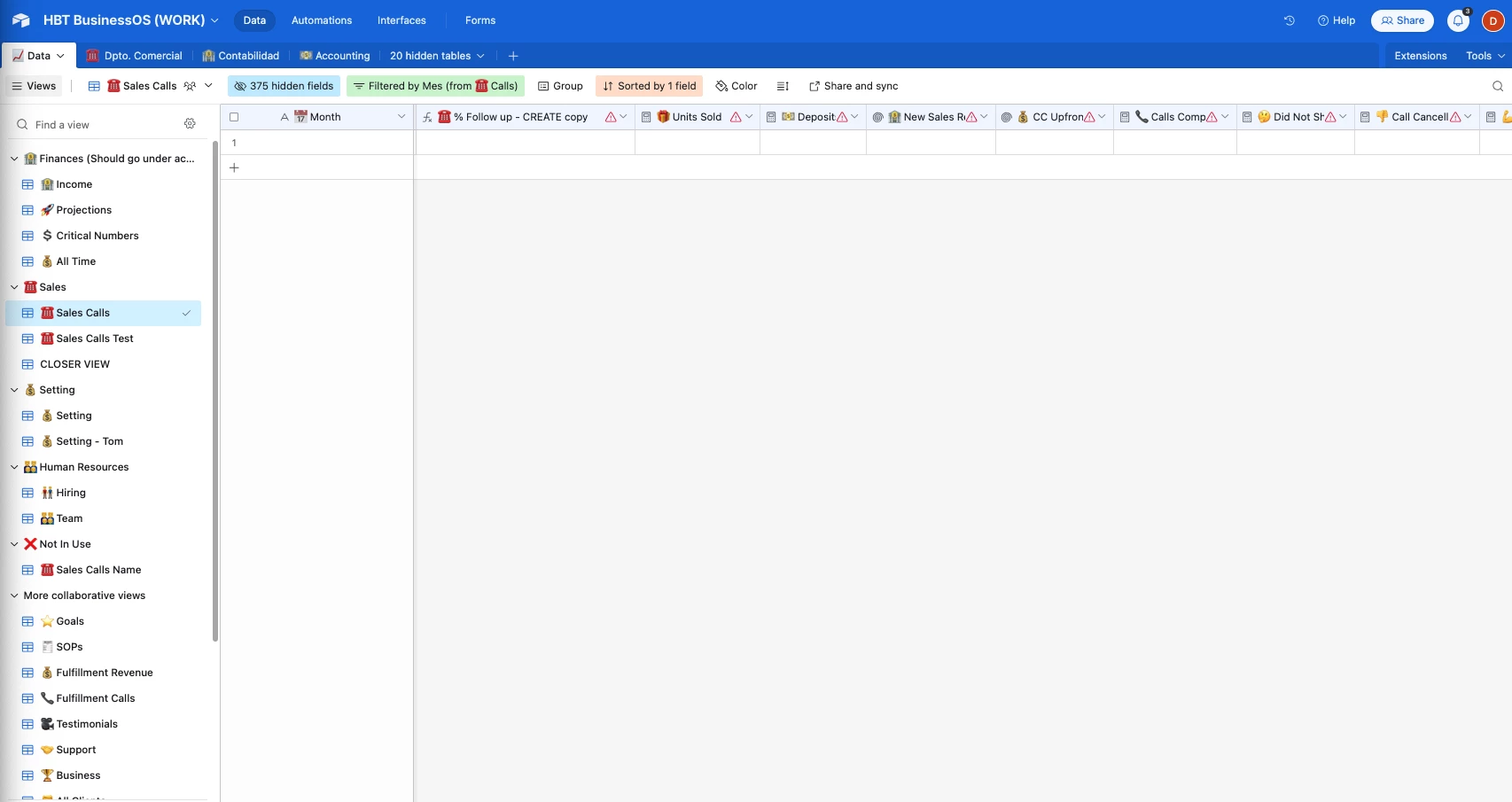Image resolution: width=1512 pixels, height=802 pixels.
Task: Open the Dpto. Comercial table tab
Action: point(134,56)
